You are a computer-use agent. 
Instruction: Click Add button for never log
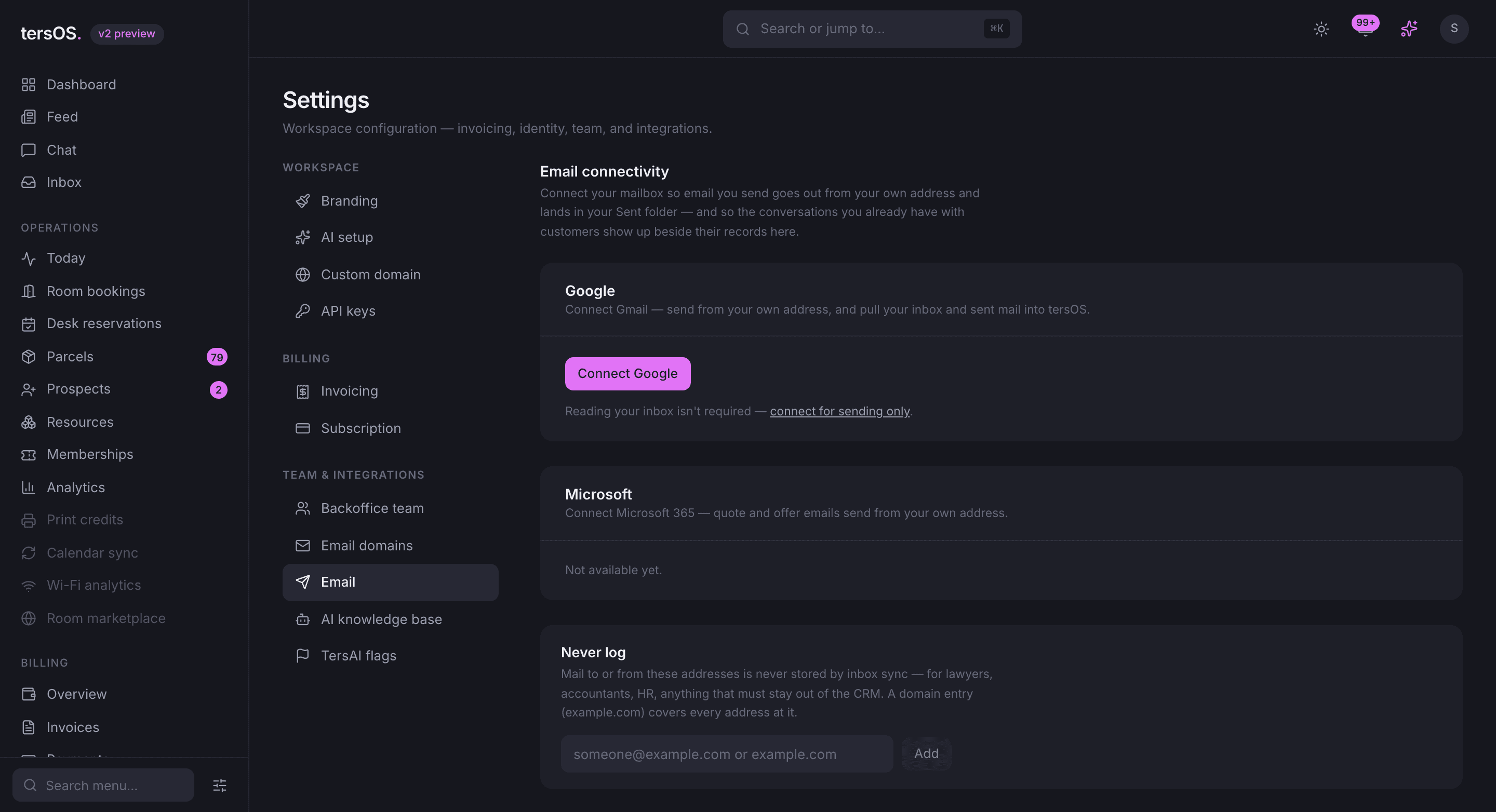926,753
